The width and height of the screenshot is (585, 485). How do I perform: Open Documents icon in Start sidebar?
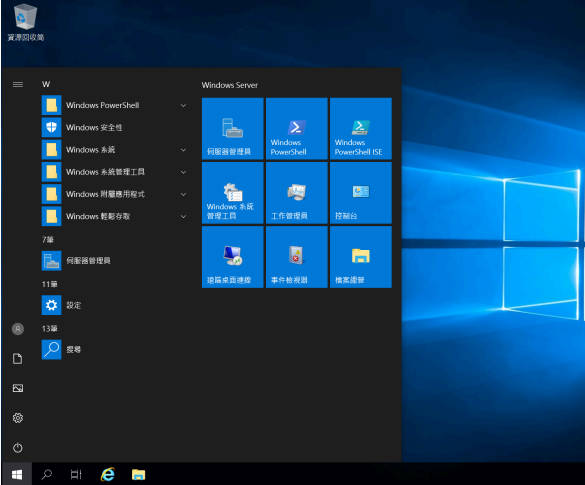[18, 359]
